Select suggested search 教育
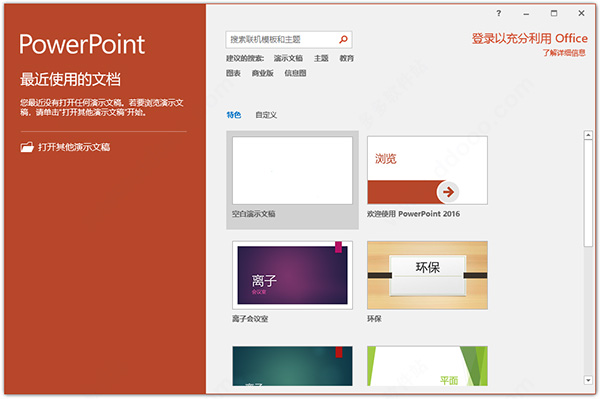The image size is (600, 399). coord(346,58)
